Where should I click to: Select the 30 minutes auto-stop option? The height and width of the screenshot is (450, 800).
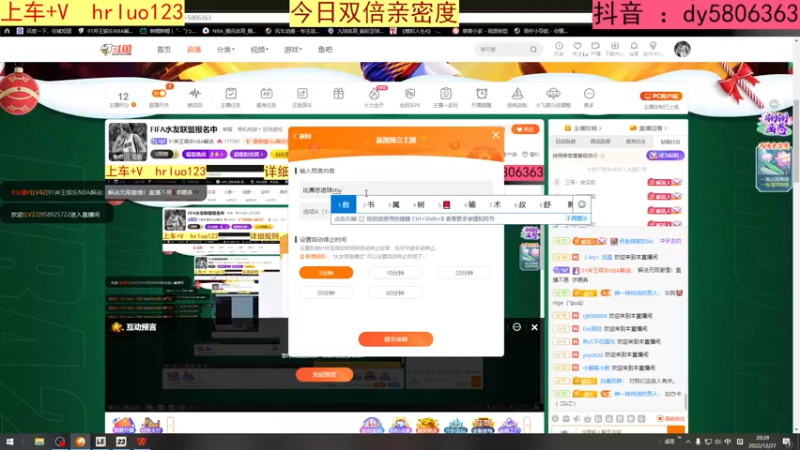pos(326,293)
